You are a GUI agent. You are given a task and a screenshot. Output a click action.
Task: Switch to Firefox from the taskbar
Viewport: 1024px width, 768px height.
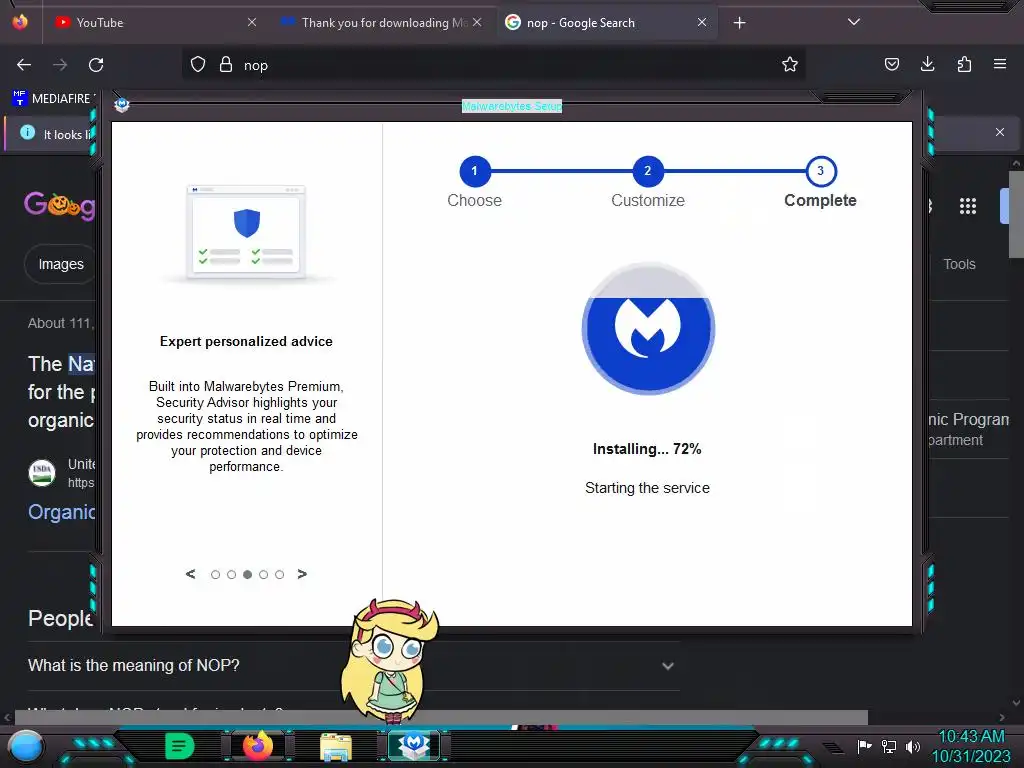point(258,746)
